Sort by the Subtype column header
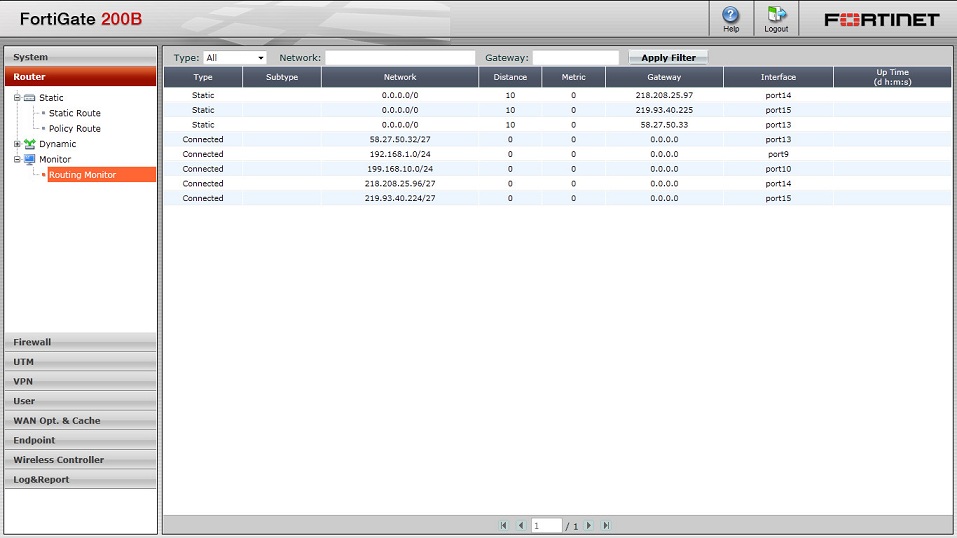This screenshot has width=957, height=538. point(282,77)
